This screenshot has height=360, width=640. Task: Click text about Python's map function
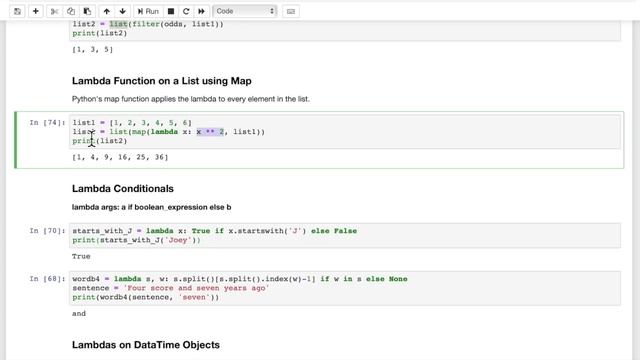click(x=191, y=99)
